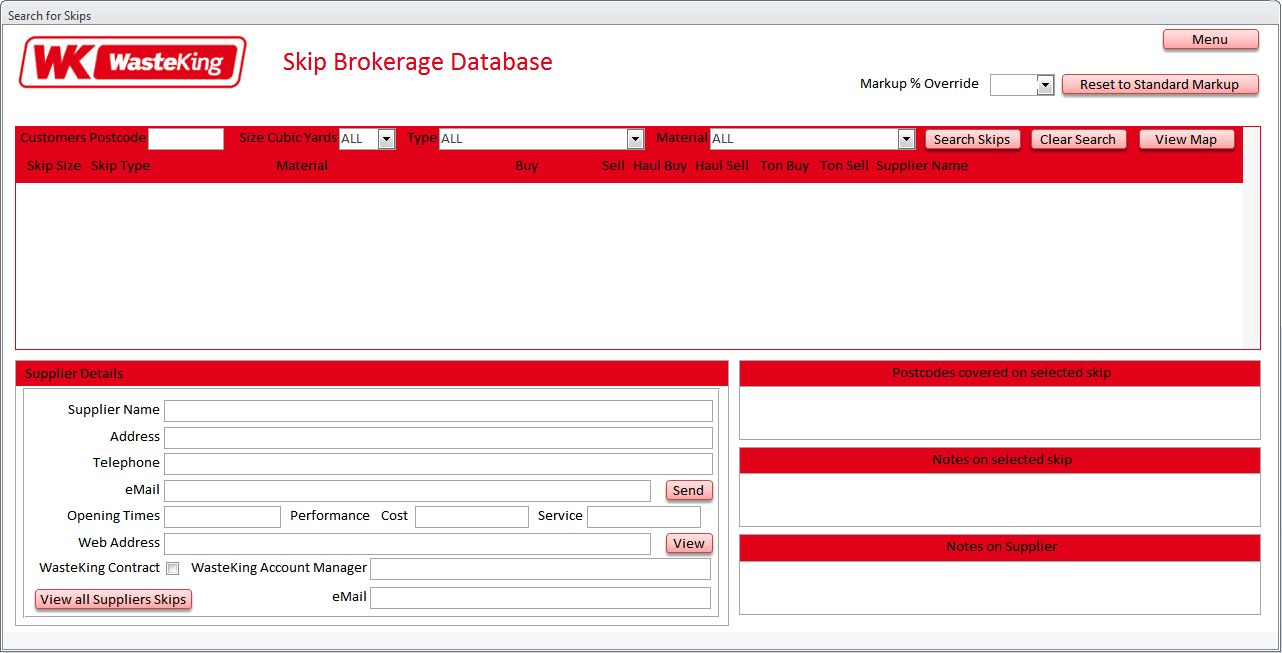Click the Haul Sell column header
Screen dimensions: 1282x653
click(x=722, y=166)
